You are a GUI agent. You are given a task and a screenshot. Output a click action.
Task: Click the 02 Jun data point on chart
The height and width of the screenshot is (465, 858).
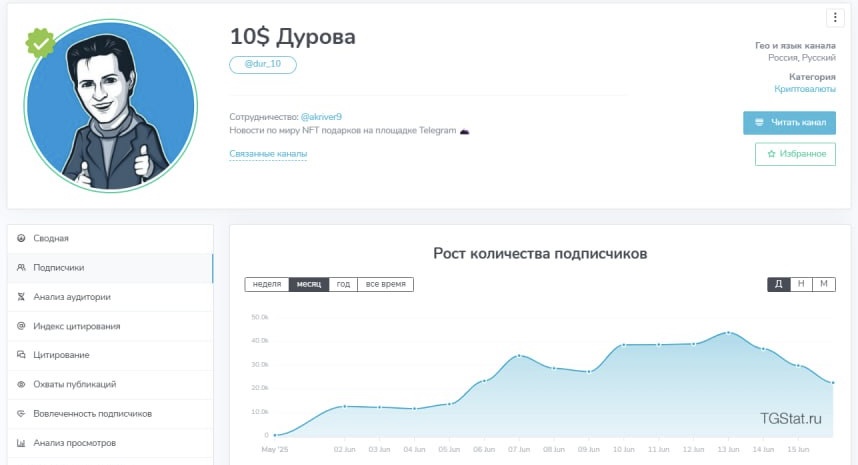point(344,406)
